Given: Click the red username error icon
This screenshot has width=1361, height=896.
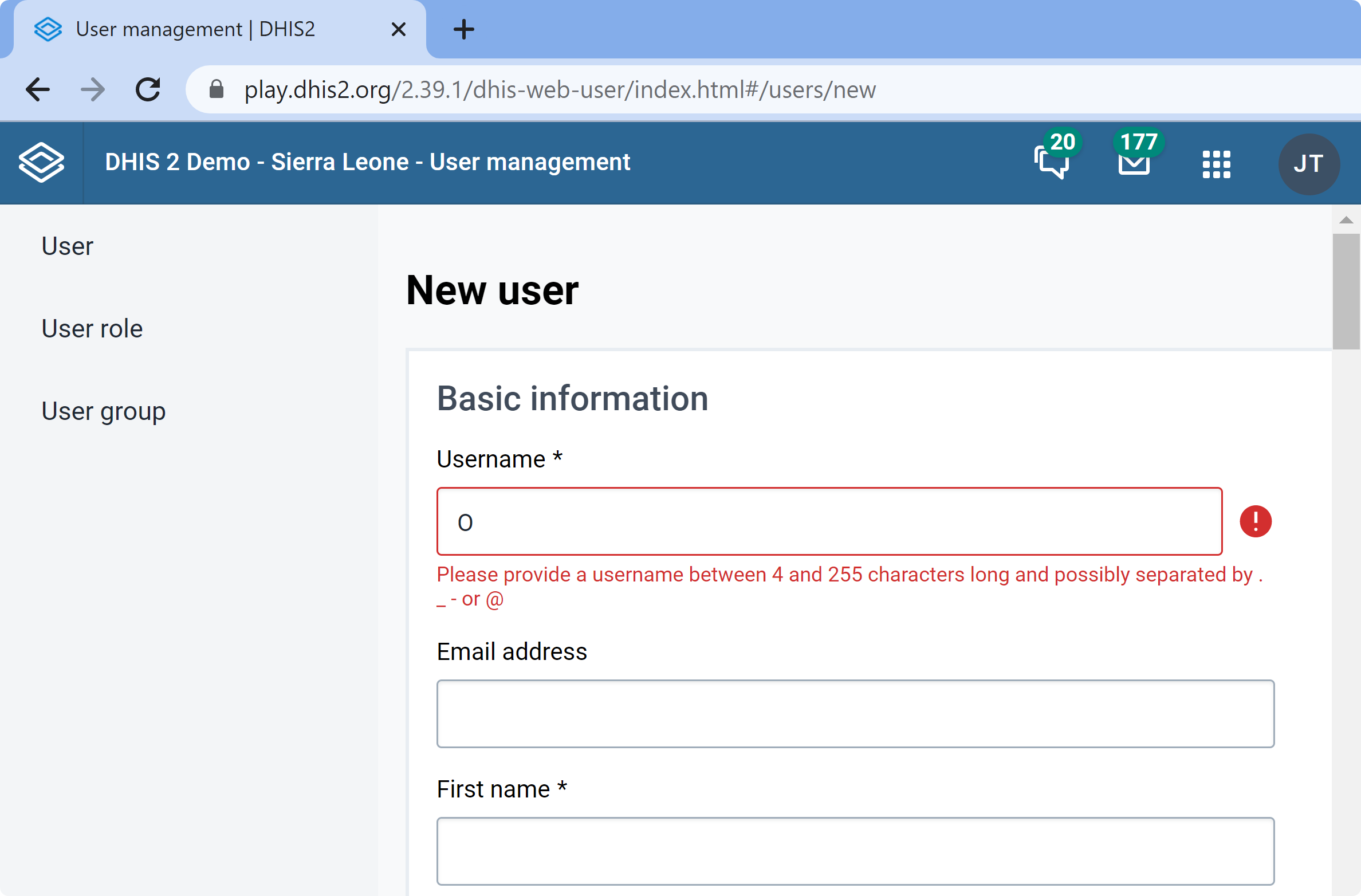Looking at the screenshot, I should click(x=1256, y=521).
